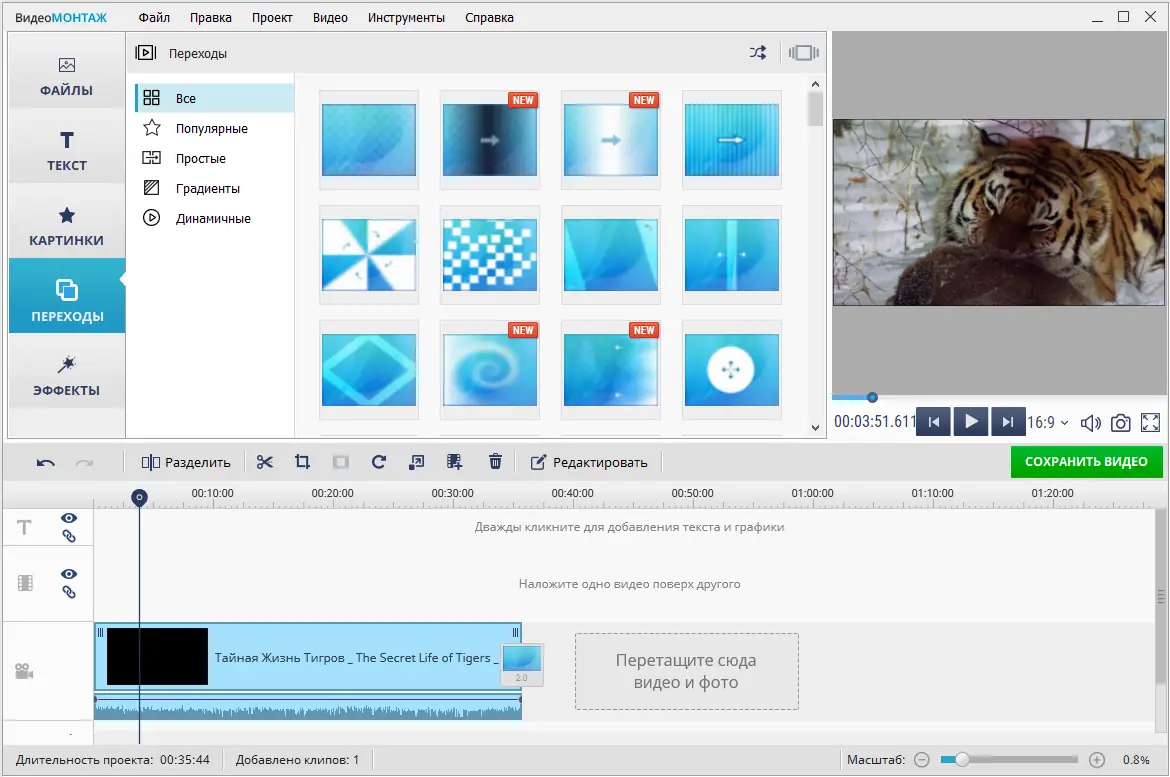
Task: Select the circle expand transition
Action: click(731, 369)
